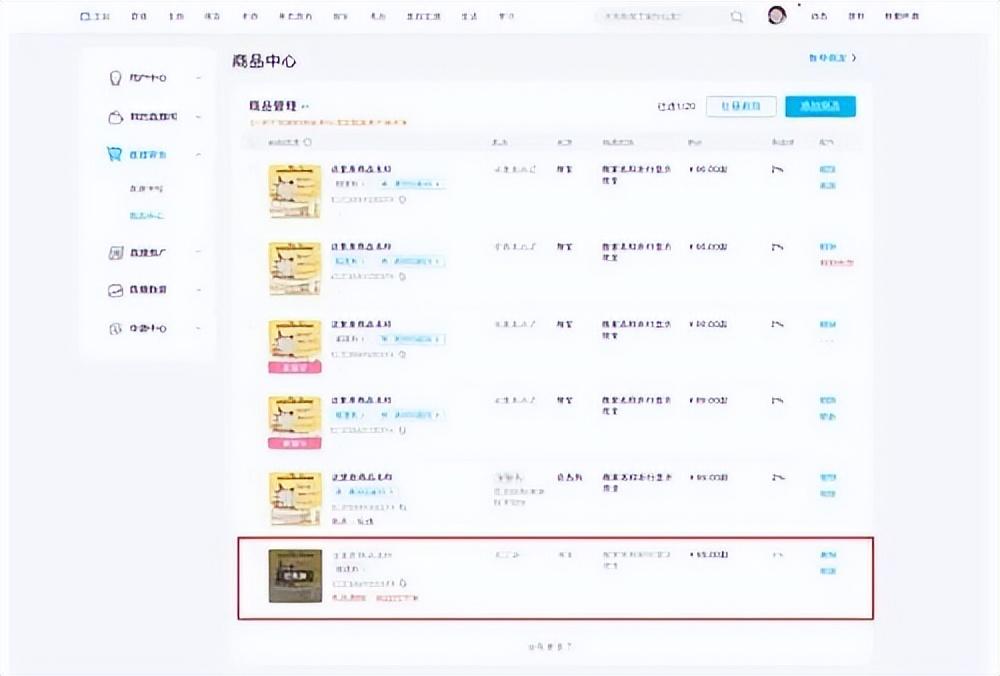1000x676 pixels.
Task: Collapse the expanded shopping cart sidebar section
Action: click(x=198, y=154)
